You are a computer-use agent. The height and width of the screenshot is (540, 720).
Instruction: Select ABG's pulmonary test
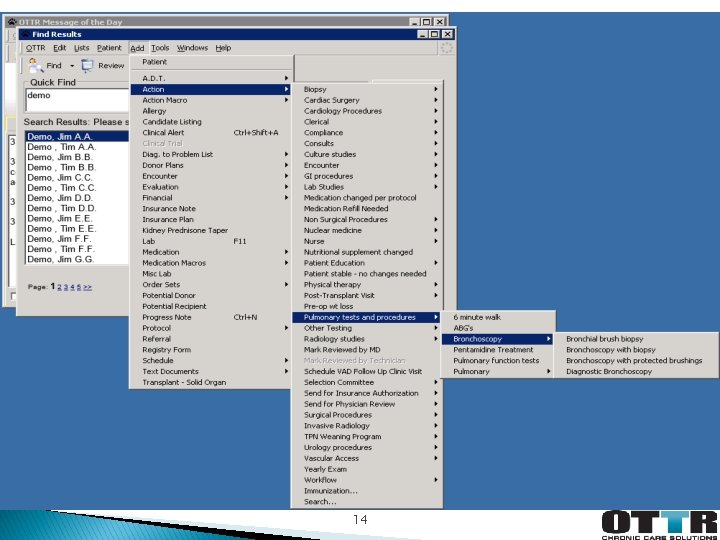click(x=497, y=328)
